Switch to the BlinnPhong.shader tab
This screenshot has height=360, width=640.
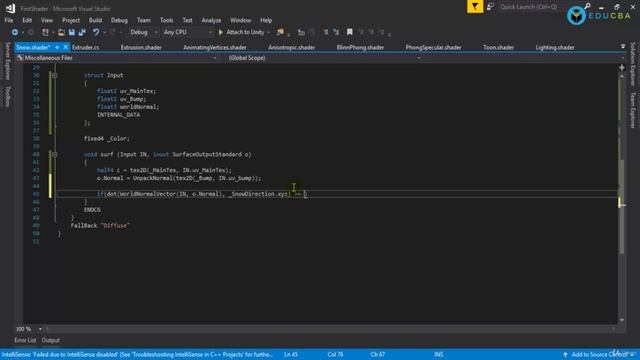pos(360,47)
